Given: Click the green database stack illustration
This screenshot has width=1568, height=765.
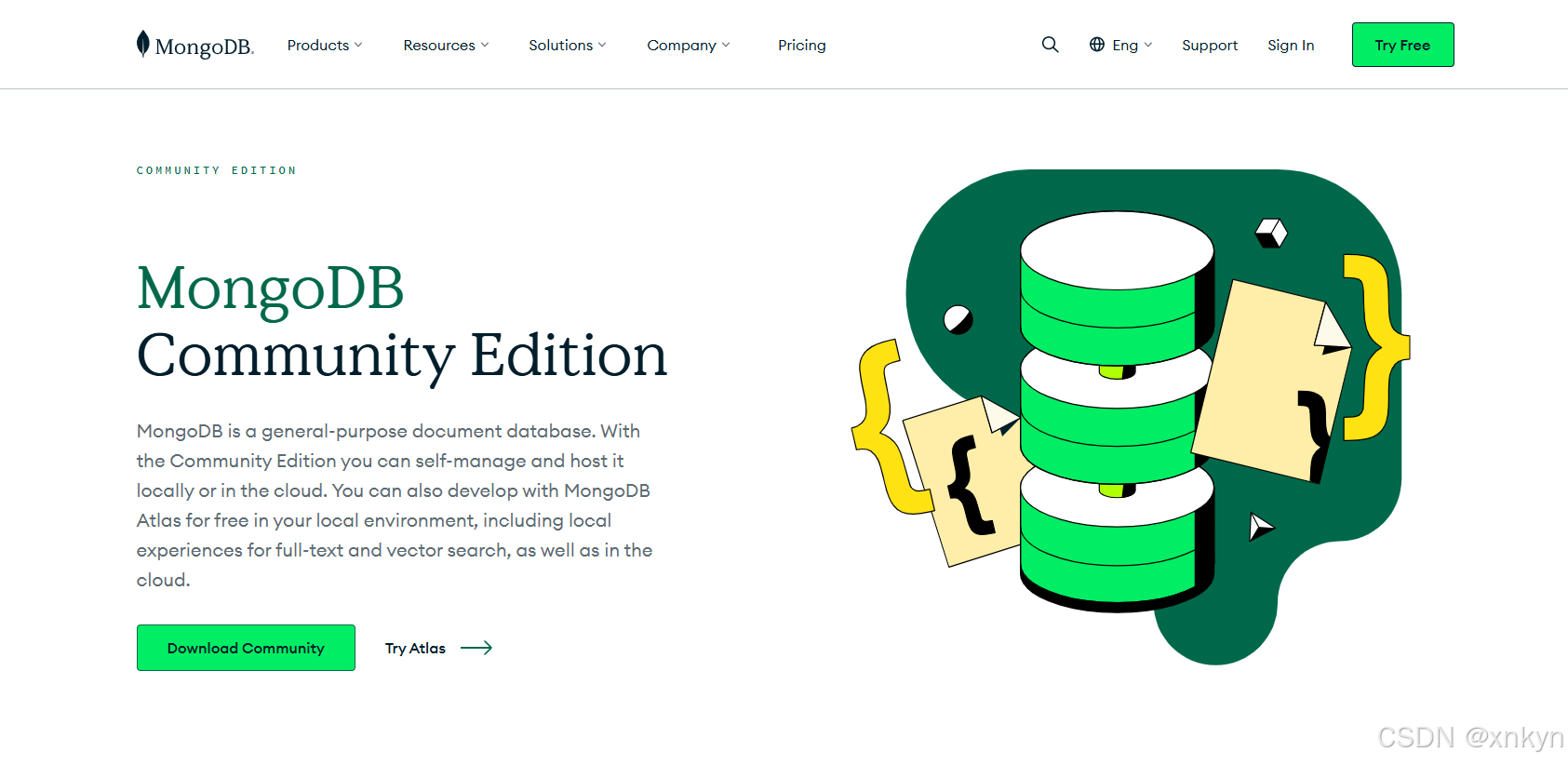Looking at the screenshot, I should click(1117, 411).
